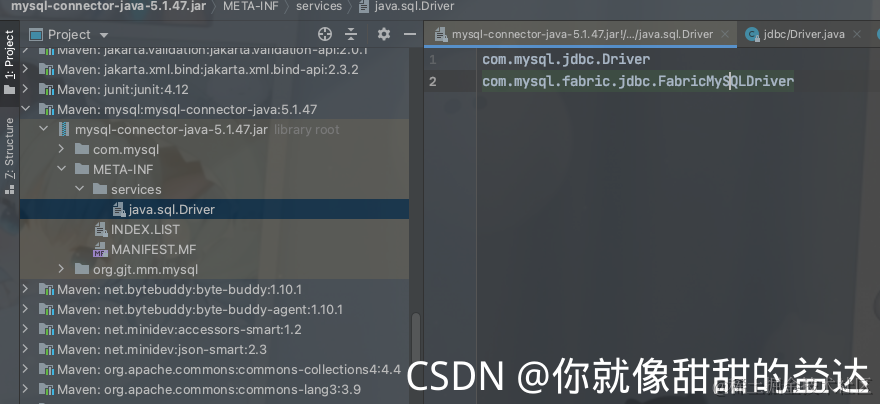The image size is (880, 404).
Task: Expand the org.gjt.mm.mysql package
Action: click(x=61, y=269)
